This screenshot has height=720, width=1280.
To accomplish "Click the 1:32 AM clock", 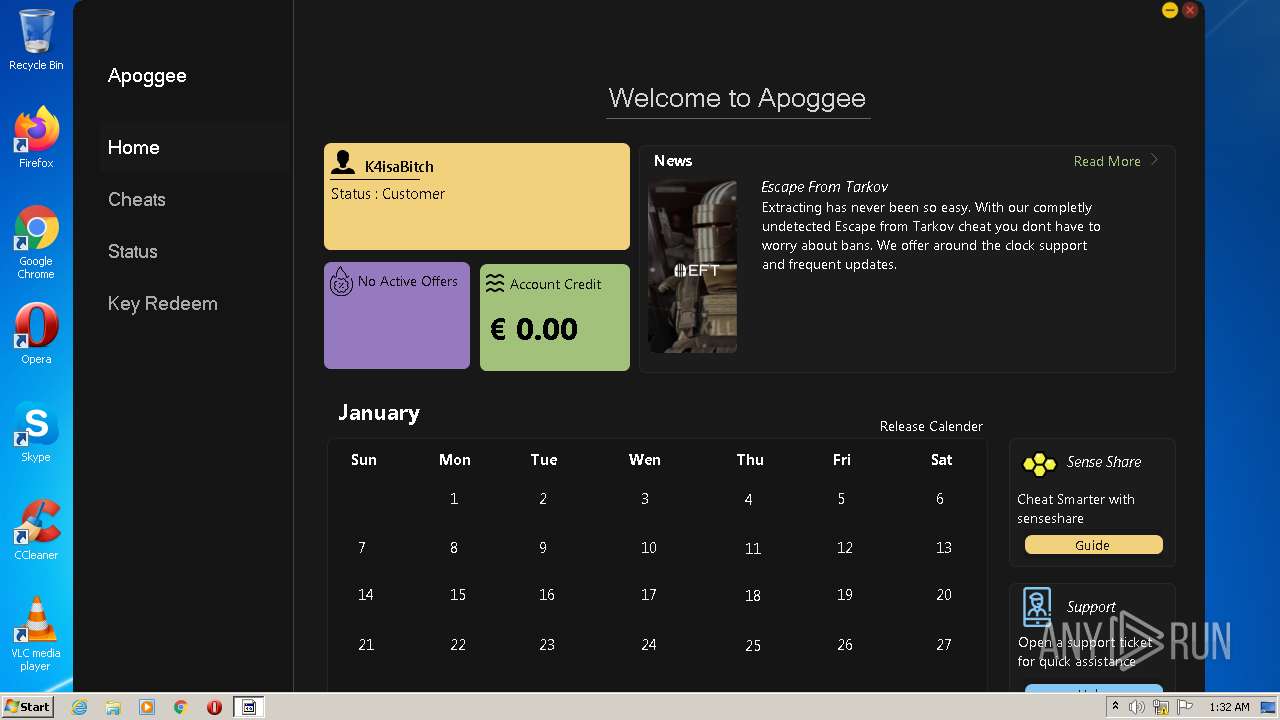I will pyautogui.click(x=1229, y=707).
